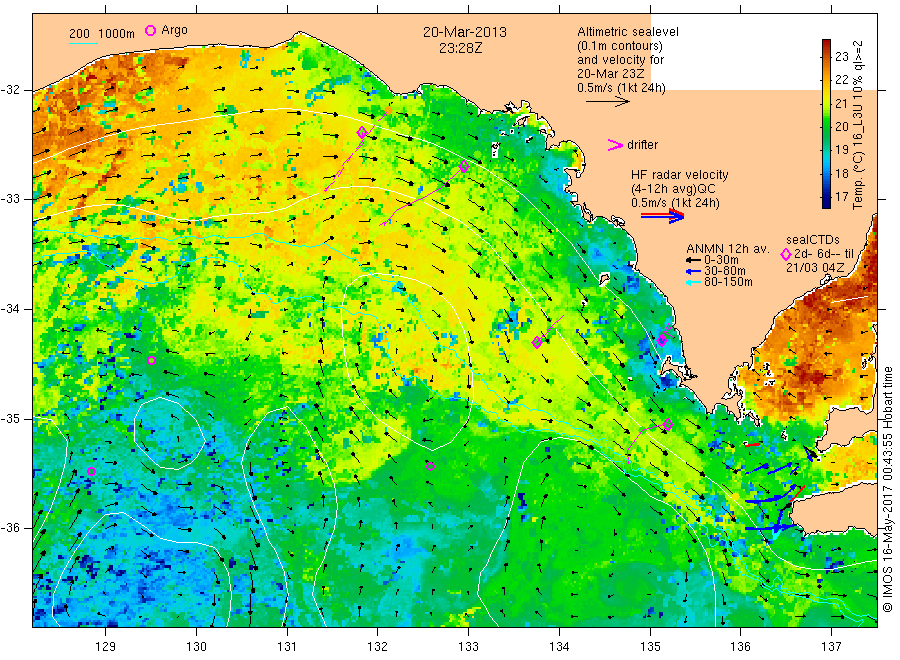Click the -32 latitude axis label
Image resolution: width=900 pixels, height=660 pixels.
click(10, 90)
